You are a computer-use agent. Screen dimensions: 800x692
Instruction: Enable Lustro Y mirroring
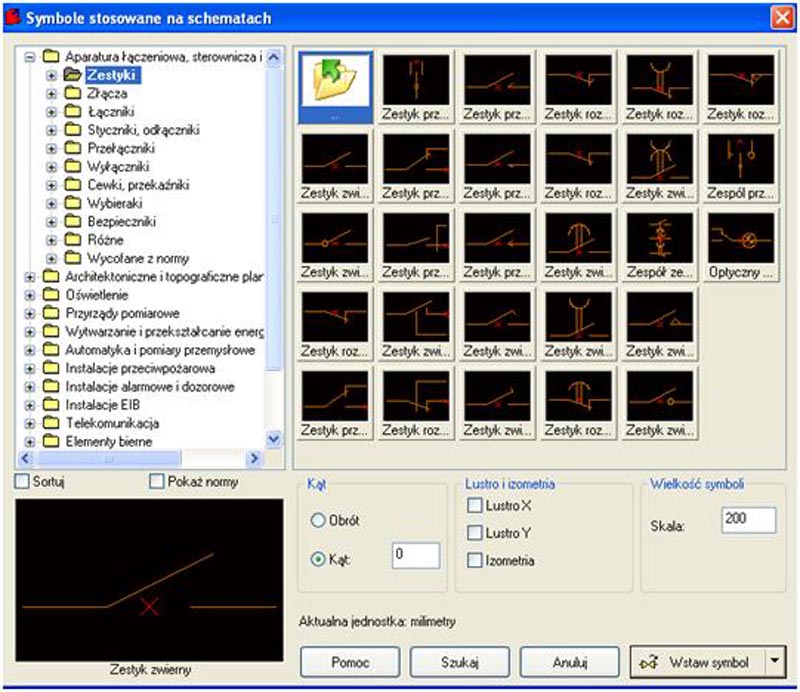pos(474,533)
